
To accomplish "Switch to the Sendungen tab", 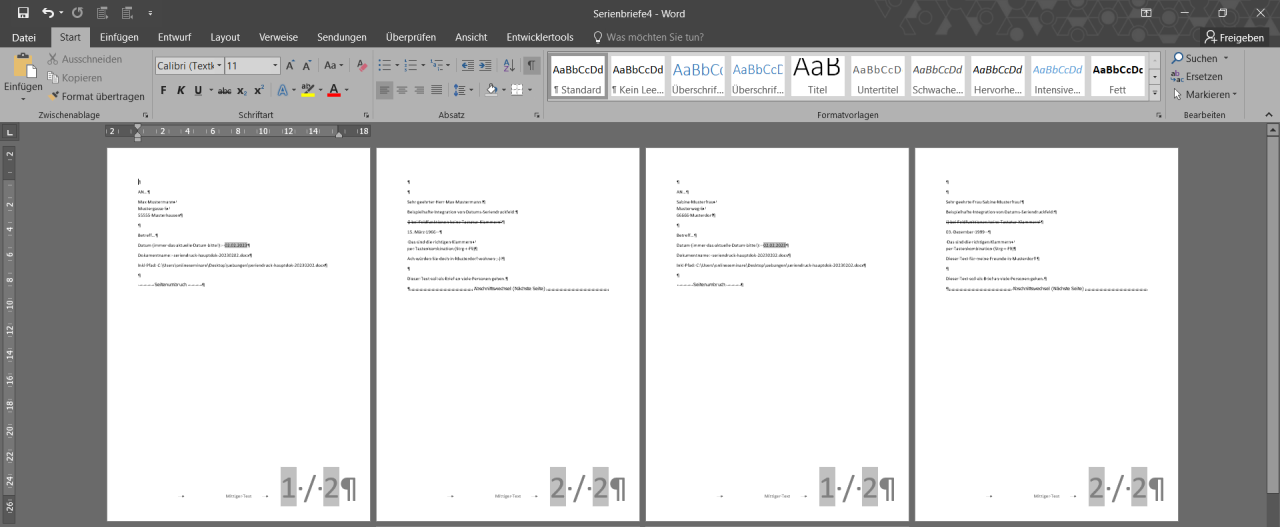I will coord(342,37).
